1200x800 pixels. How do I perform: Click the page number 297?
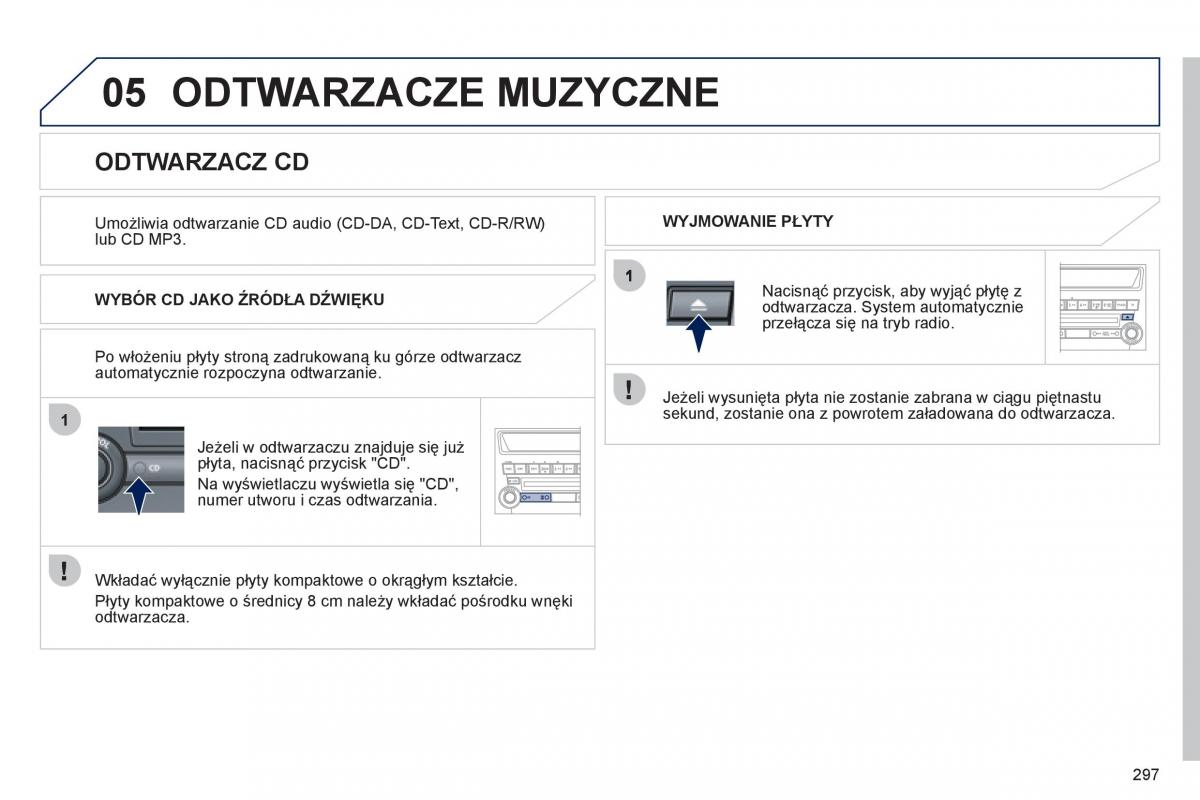(1146, 774)
